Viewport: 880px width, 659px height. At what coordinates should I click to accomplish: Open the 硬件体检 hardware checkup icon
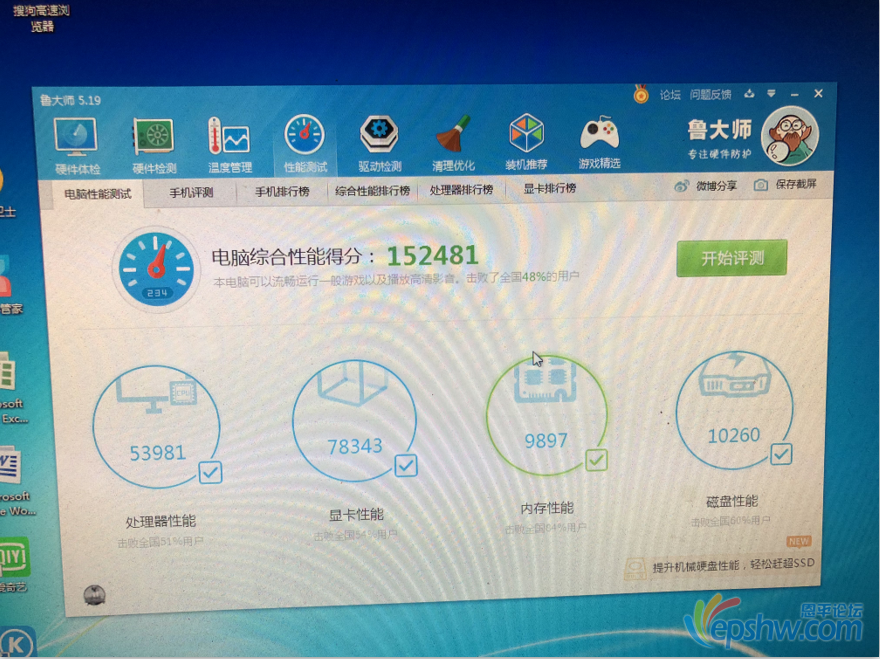[x=76, y=136]
